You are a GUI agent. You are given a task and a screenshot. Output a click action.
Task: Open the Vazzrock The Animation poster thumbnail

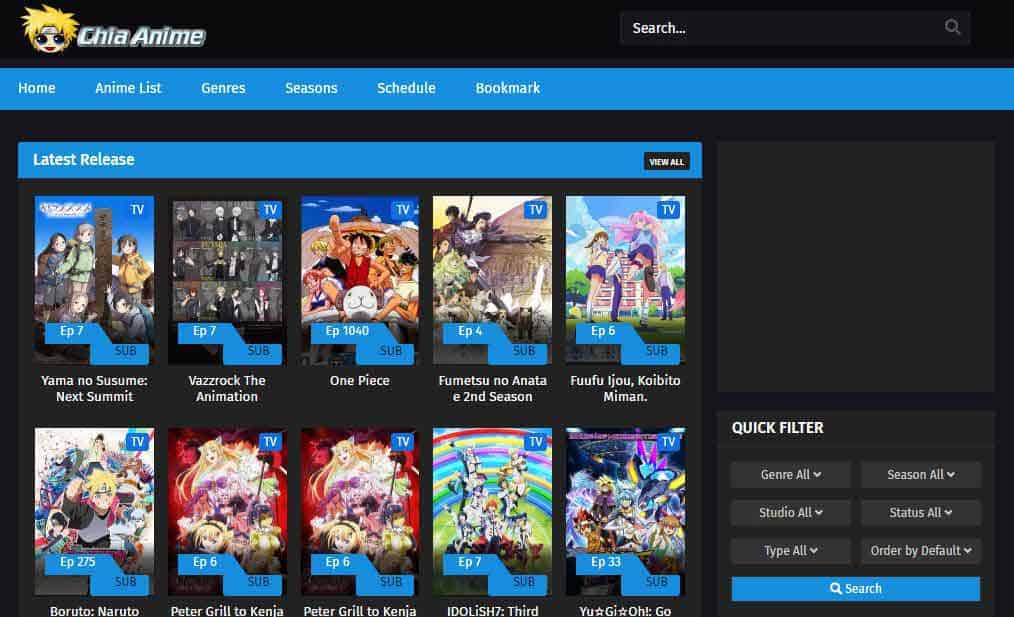[x=227, y=280]
